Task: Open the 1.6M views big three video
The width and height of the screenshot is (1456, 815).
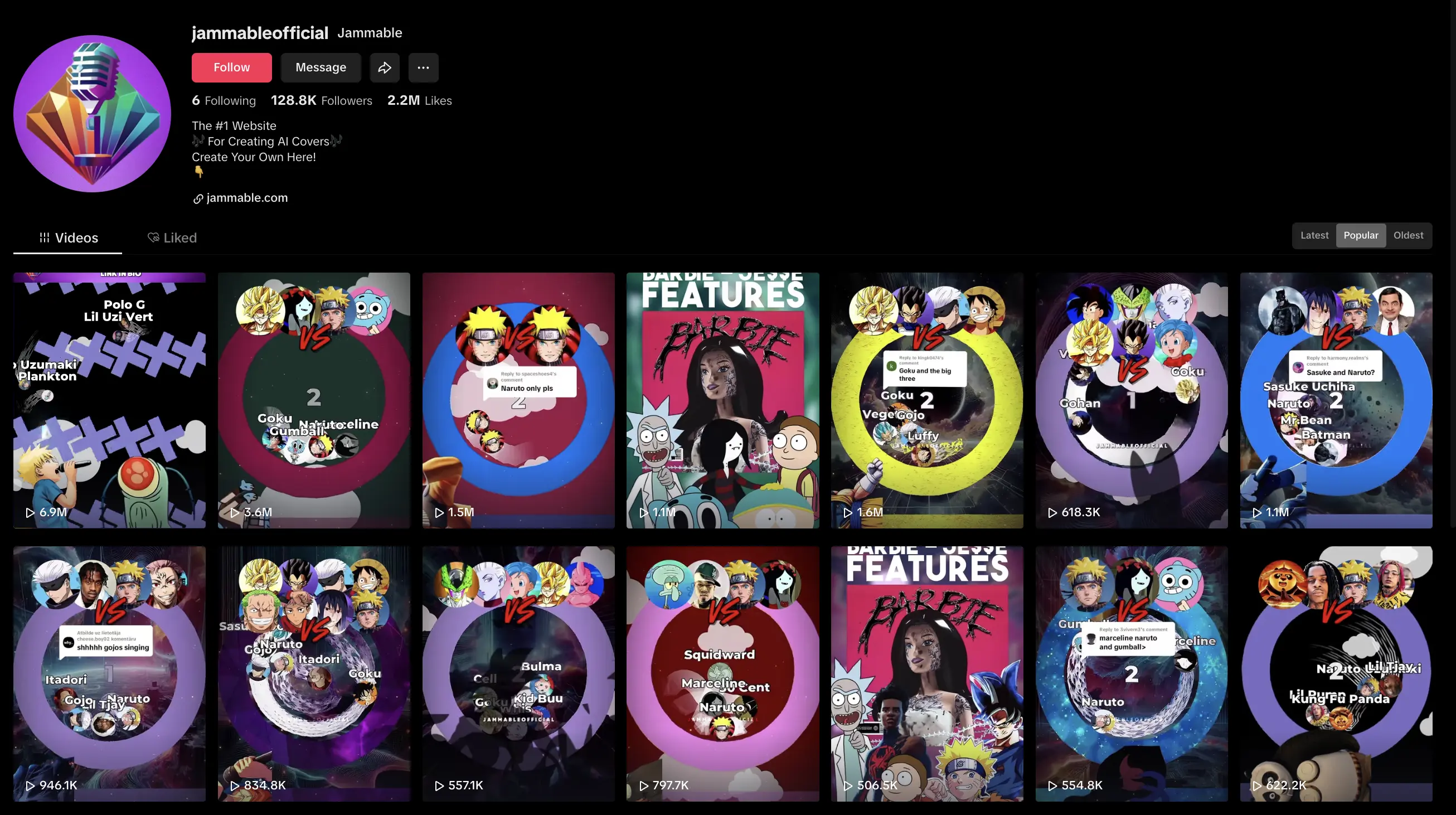Action: tap(927, 400)
